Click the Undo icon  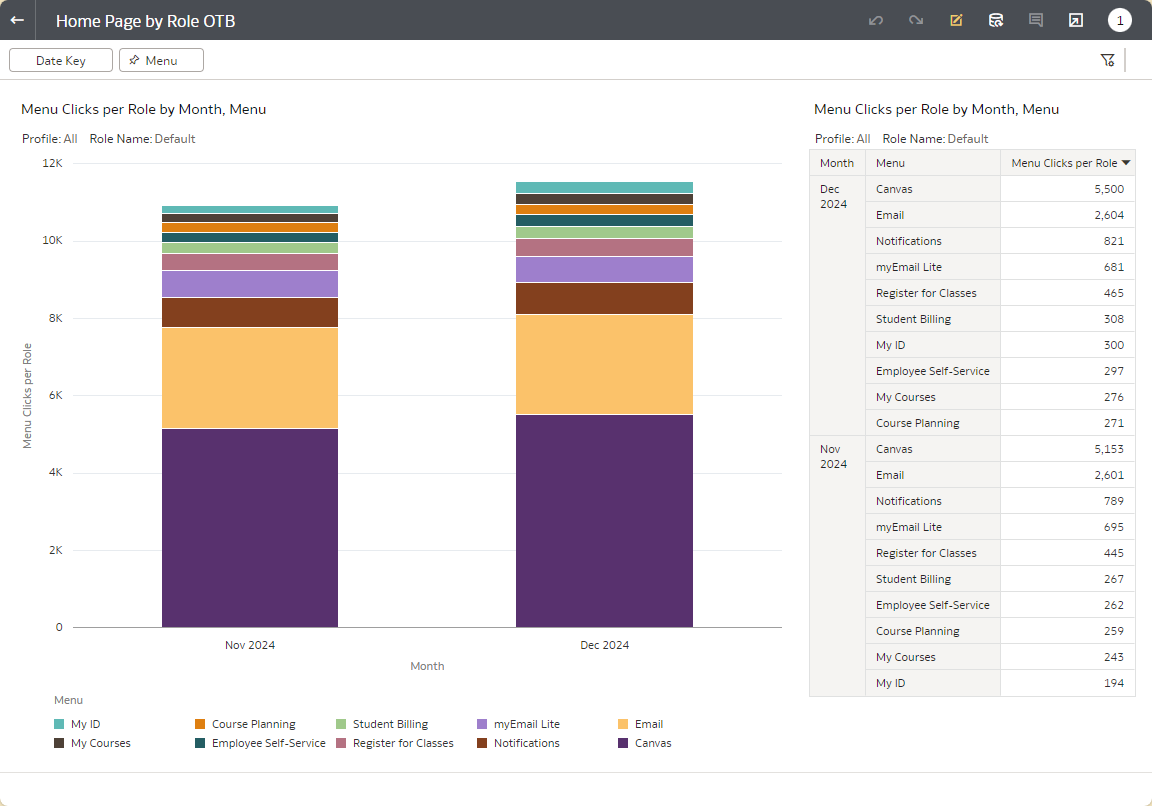point(876,20)
